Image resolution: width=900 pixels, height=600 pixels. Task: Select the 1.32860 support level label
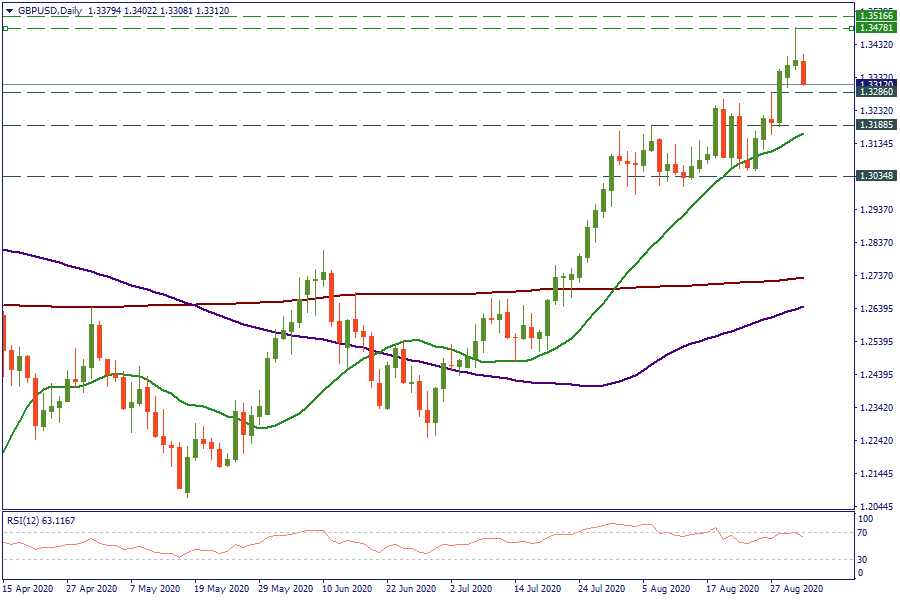pos(876,92)
